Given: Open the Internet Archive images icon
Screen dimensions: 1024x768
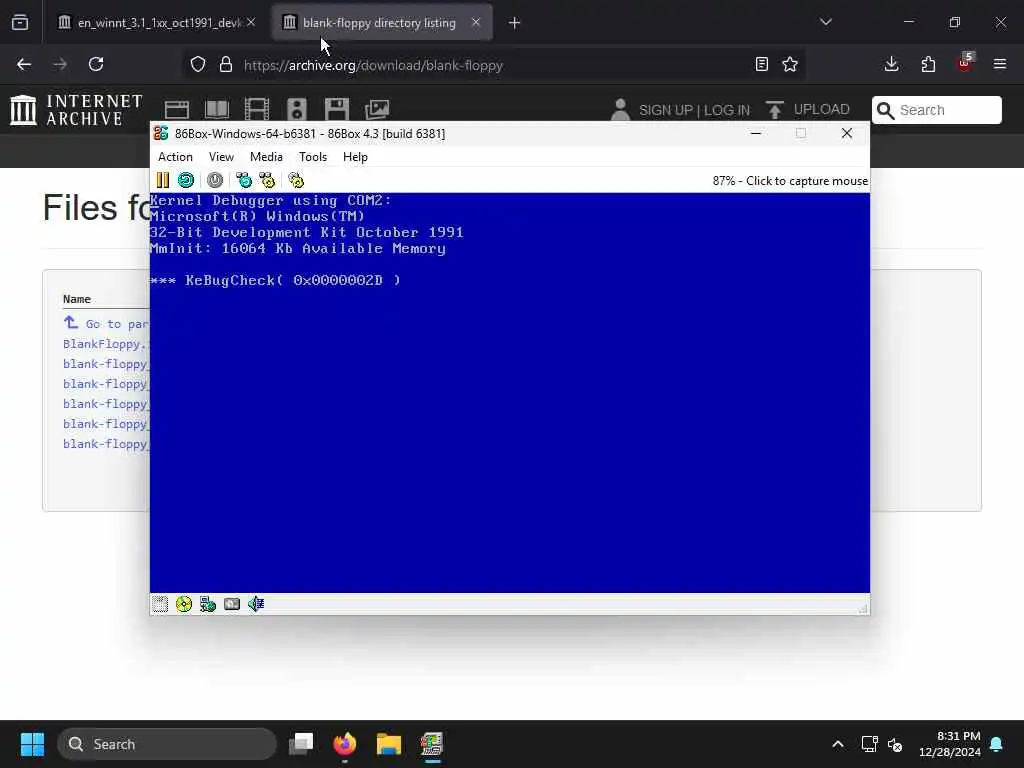Looking at the screenshot, I should tap(377, 110).
